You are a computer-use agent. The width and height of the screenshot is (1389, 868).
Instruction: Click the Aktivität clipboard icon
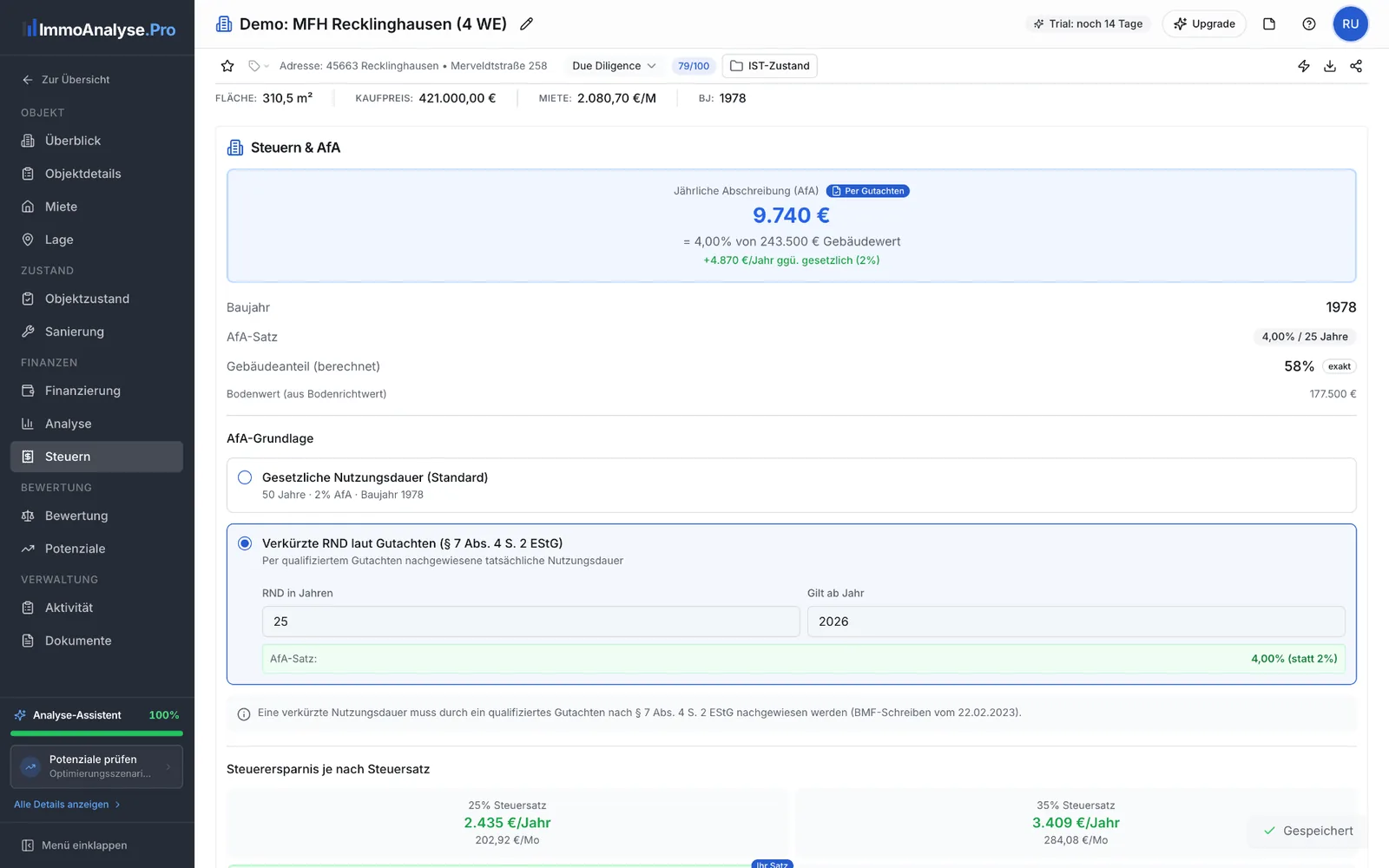(x=28, y=608)
